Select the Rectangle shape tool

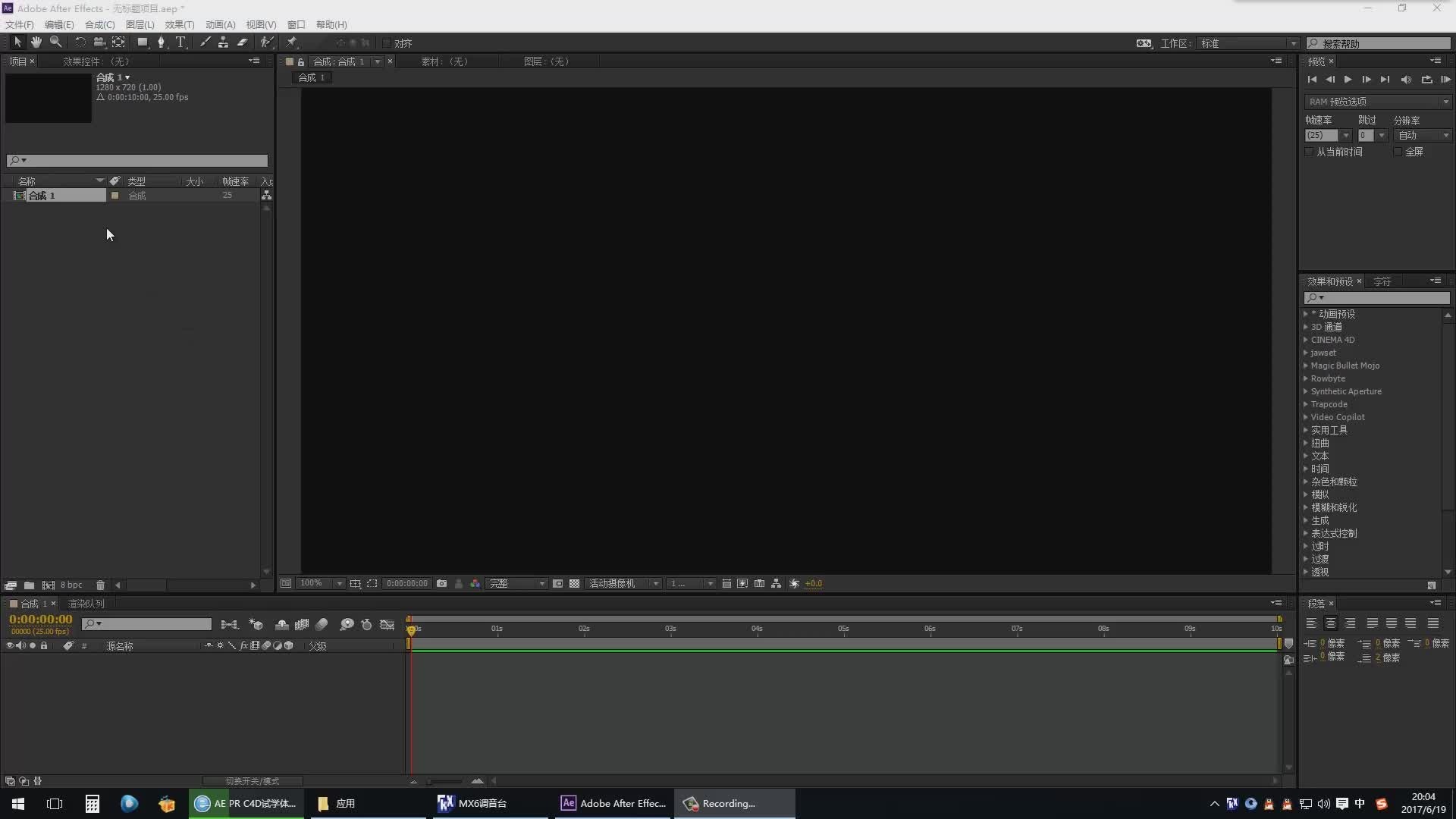(x=142, y=42)
